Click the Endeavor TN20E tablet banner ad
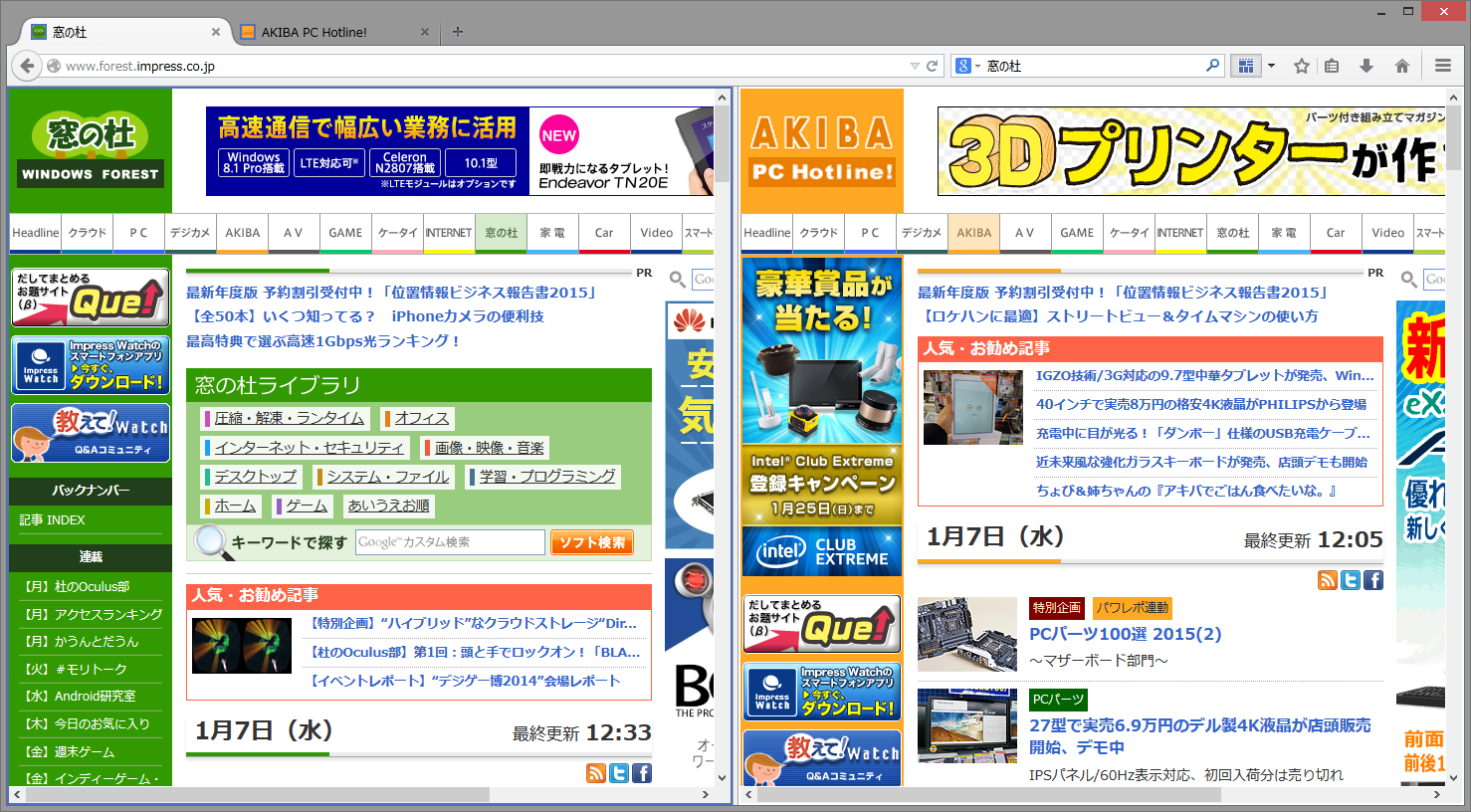This screenshot has height=812, width=1471. 460,151
